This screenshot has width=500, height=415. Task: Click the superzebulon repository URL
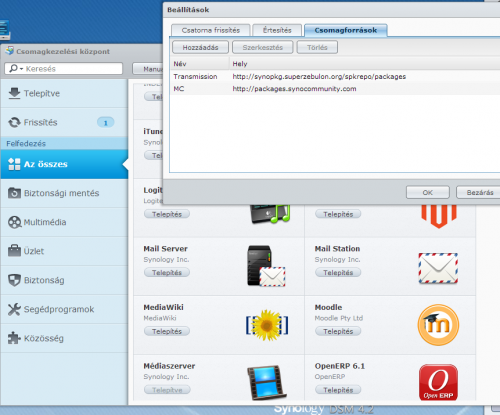click(319, 77)
